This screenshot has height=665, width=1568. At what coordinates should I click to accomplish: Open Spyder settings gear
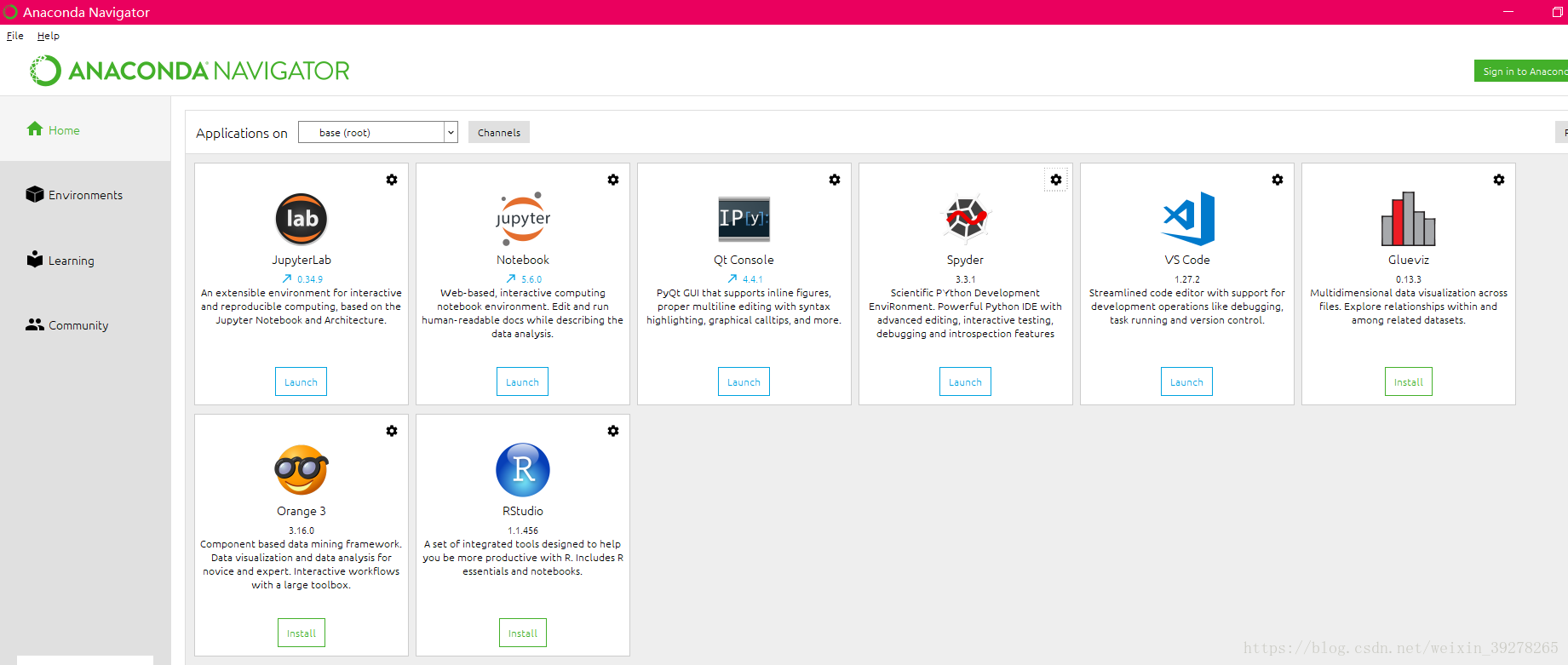pyautogui.click(x=1056, y=180)
